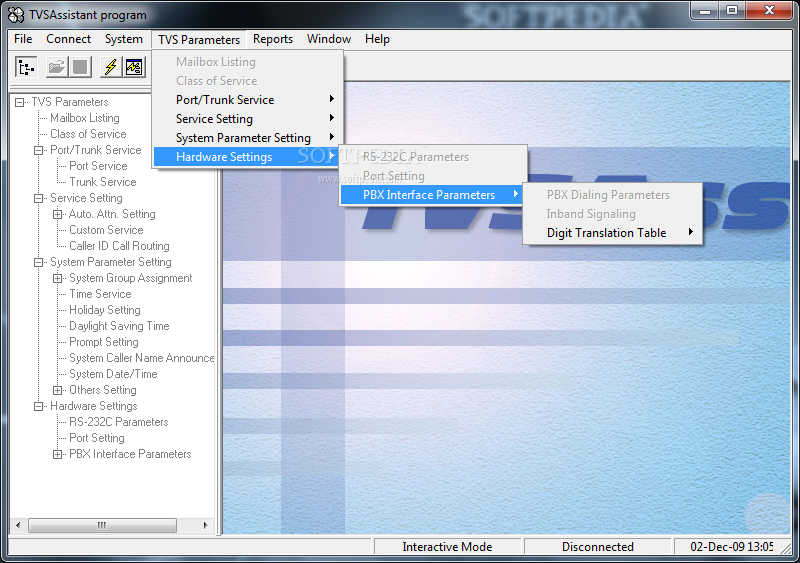Expand the System Group Assignment node
This screenshot has width=800, height=563.
[57, 278]
